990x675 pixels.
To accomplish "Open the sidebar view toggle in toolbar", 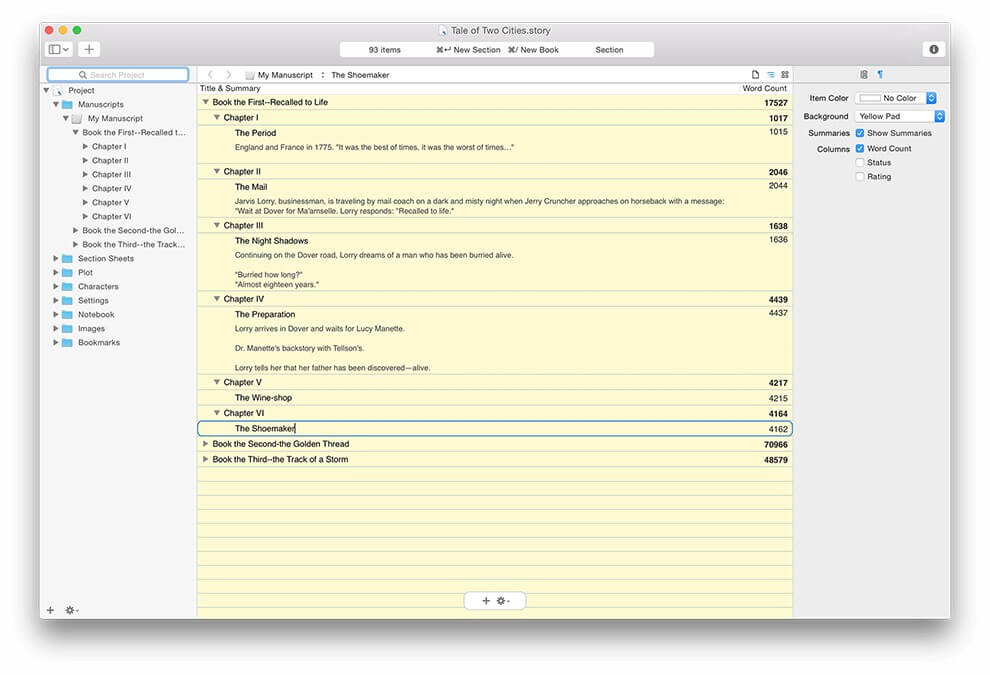I will tap(59, 49).
